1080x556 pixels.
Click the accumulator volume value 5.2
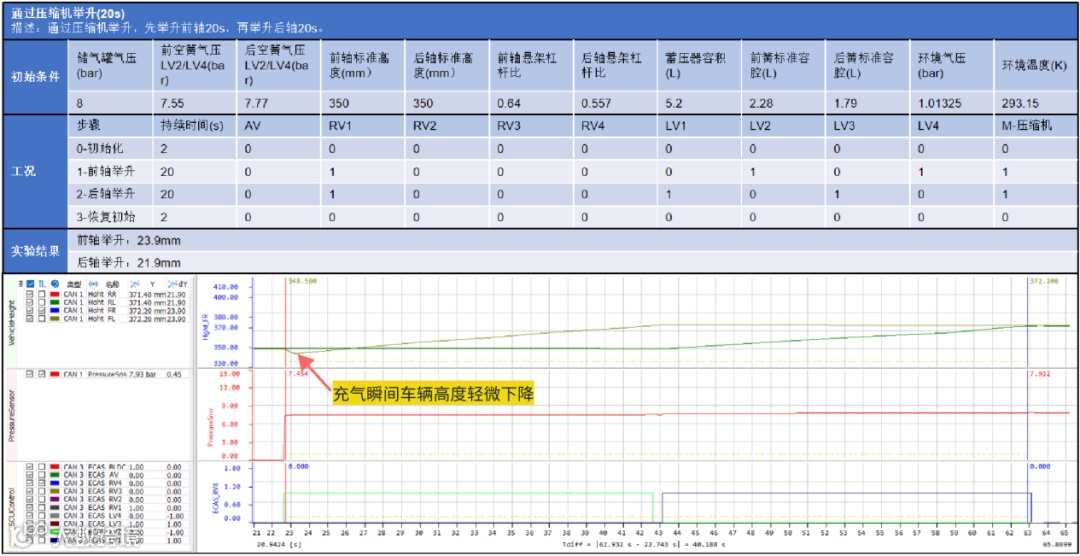[x=673, y=104]
